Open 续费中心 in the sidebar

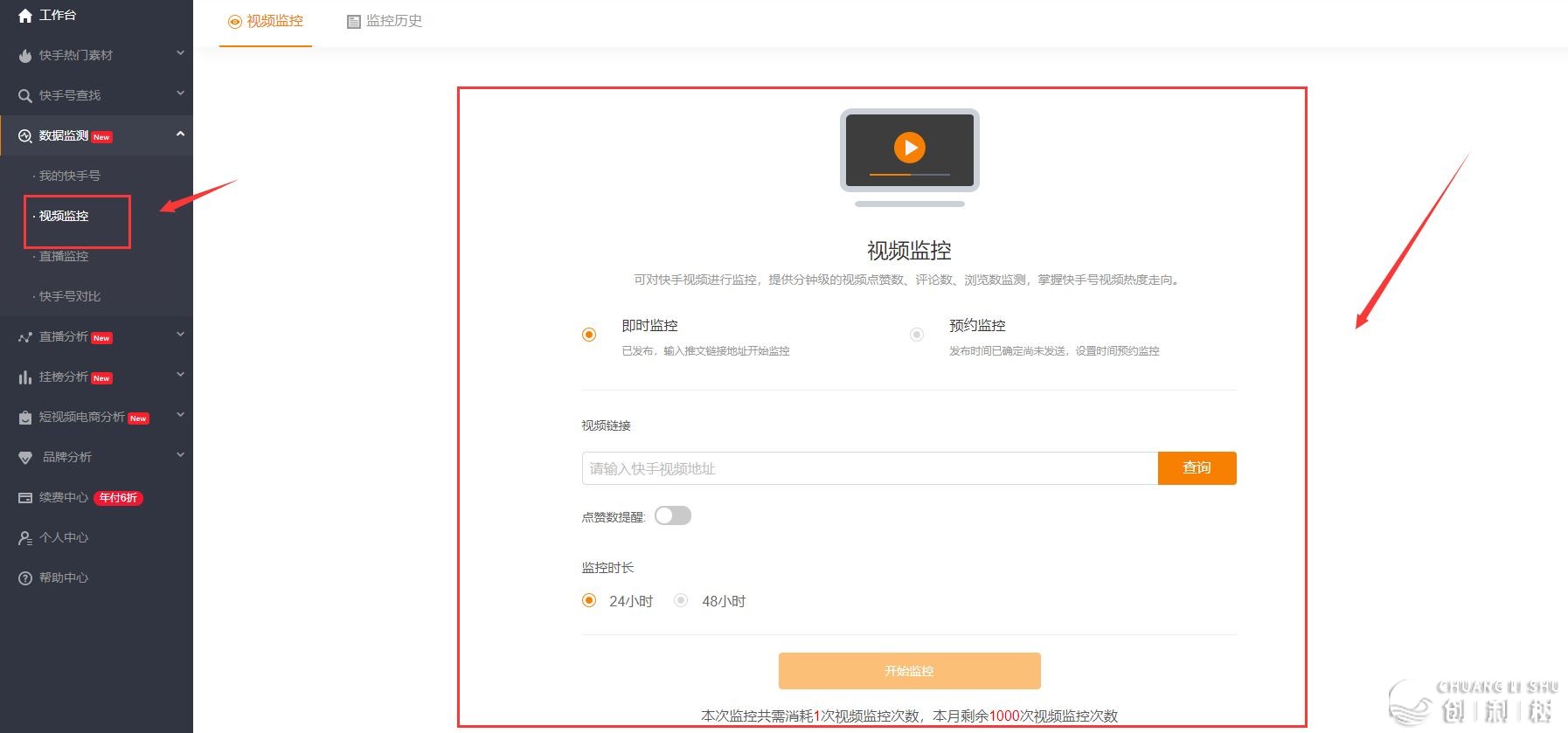coord(64,498)
